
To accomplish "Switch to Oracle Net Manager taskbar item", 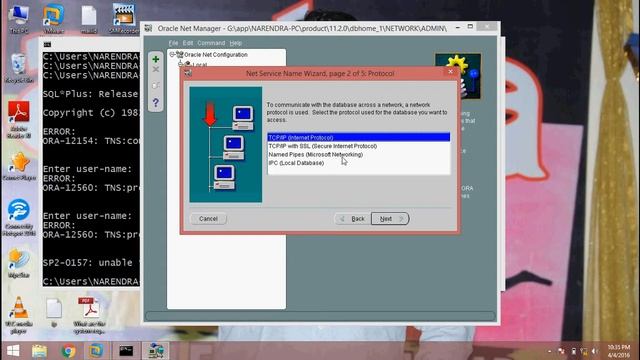I will [x=156, y=351].
